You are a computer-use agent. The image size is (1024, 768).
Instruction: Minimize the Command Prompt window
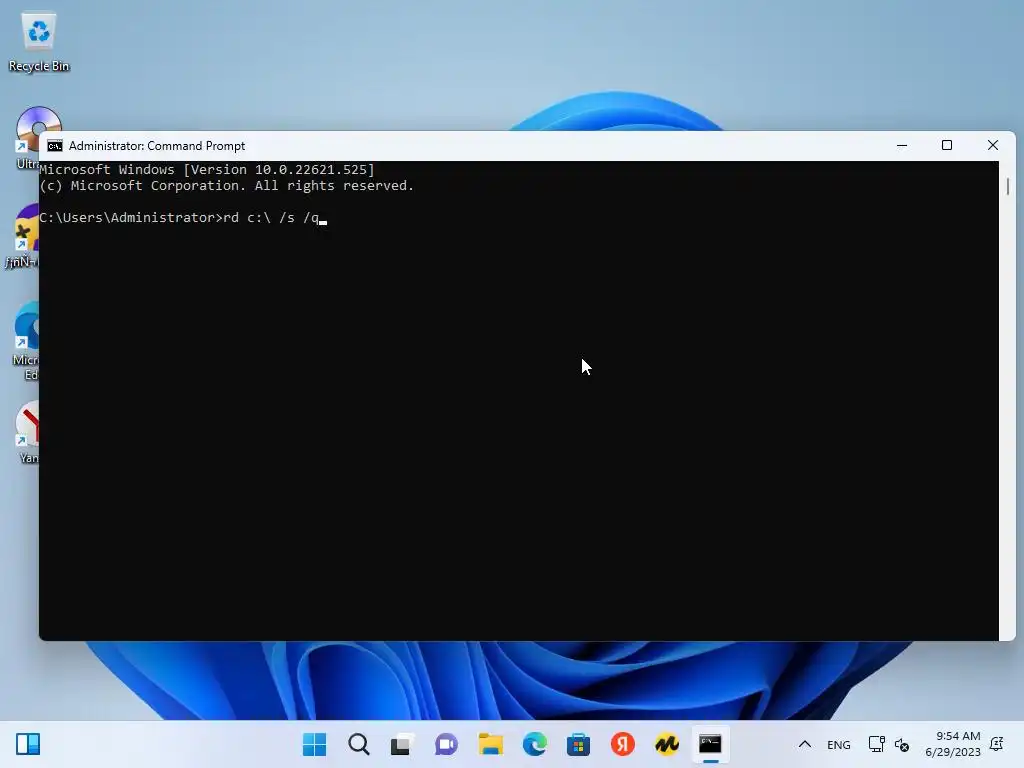pos(902,146)
